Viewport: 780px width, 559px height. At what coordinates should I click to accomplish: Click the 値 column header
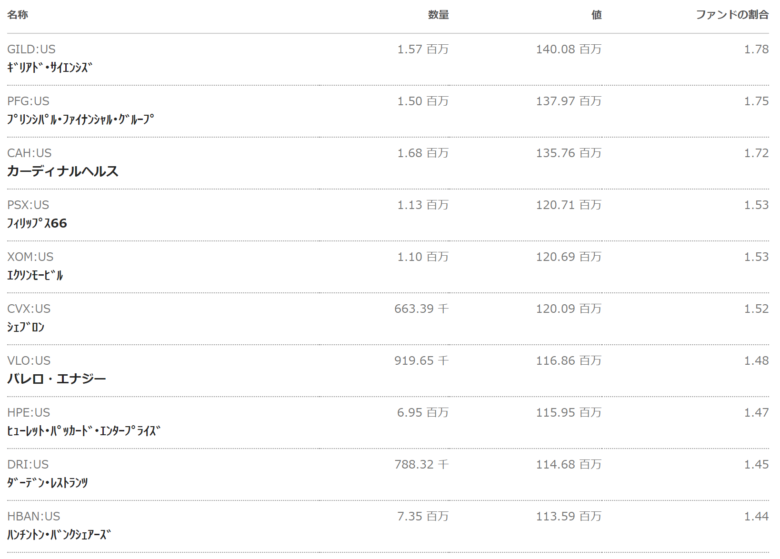(x=596, y=15)
